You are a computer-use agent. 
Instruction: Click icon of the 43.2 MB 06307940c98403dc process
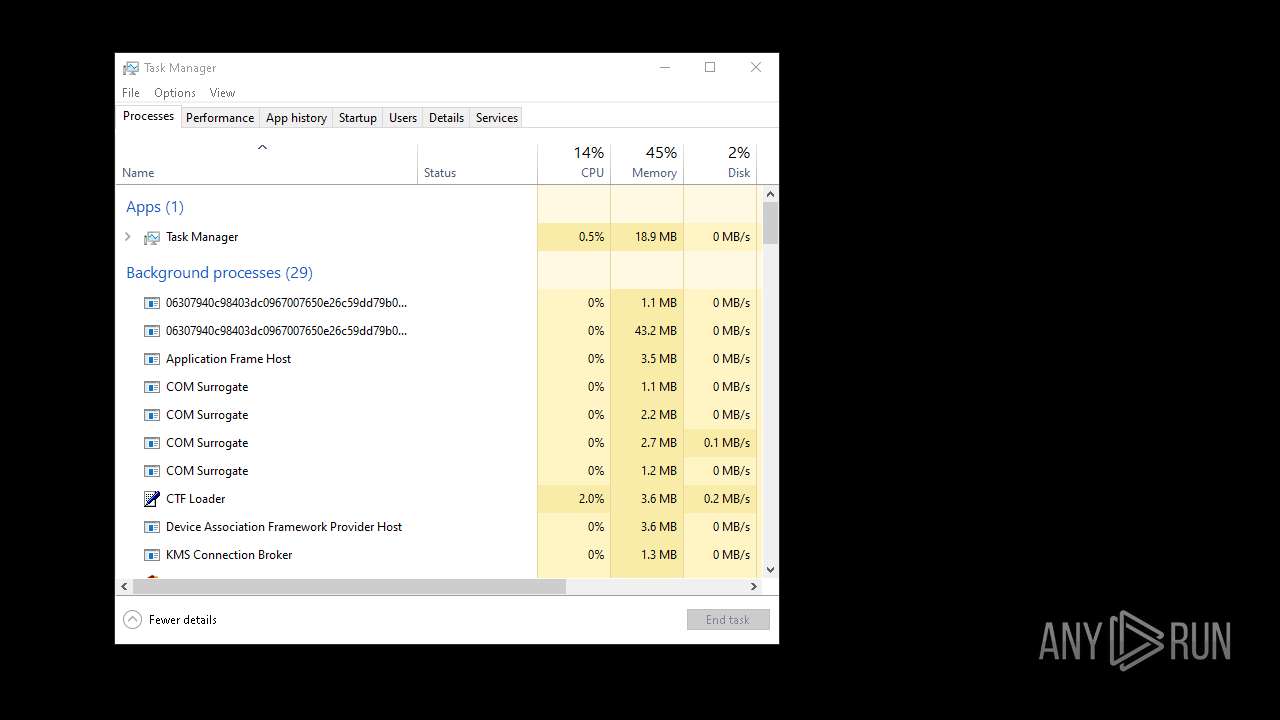pyautogui.click(x=152, y=331)
